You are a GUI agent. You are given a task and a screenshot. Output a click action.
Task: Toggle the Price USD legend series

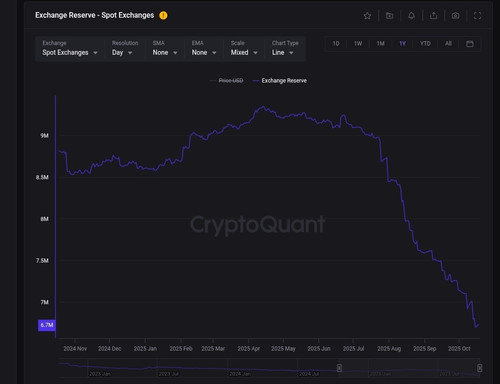227,81
